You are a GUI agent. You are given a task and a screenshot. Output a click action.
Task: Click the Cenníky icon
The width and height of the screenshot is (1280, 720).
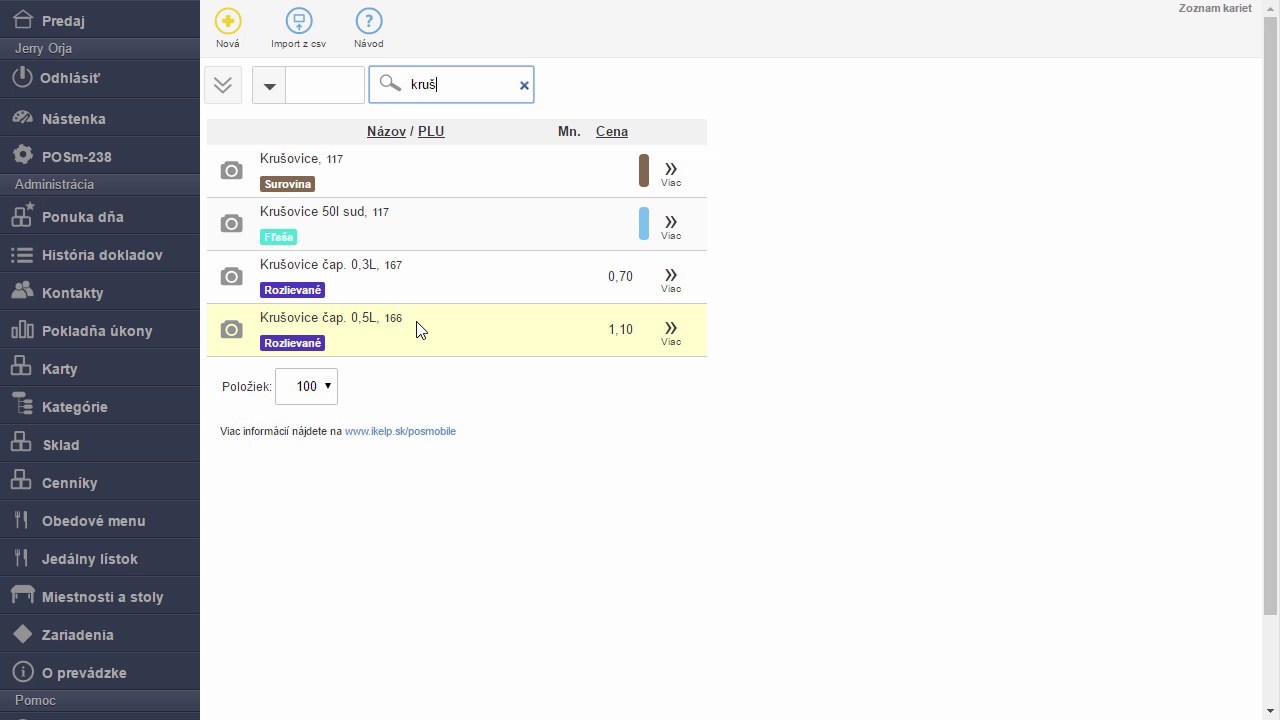point(22,482)
